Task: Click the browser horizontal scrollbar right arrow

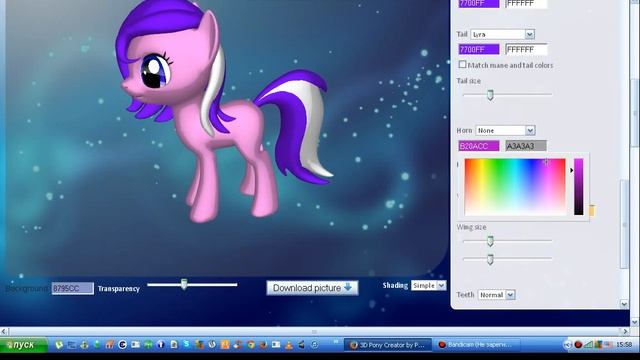Action: coord(626,331)
